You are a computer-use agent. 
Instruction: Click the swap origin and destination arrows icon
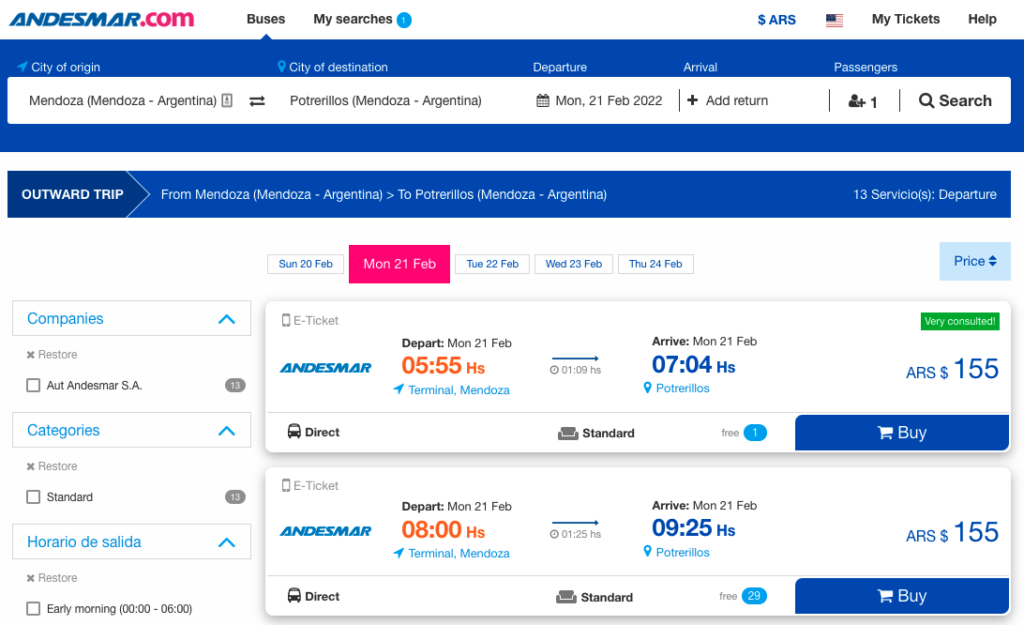click(x=257, y=101)
